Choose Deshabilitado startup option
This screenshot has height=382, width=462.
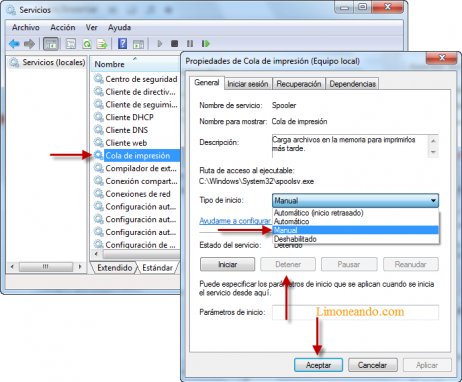pos(355,239)
